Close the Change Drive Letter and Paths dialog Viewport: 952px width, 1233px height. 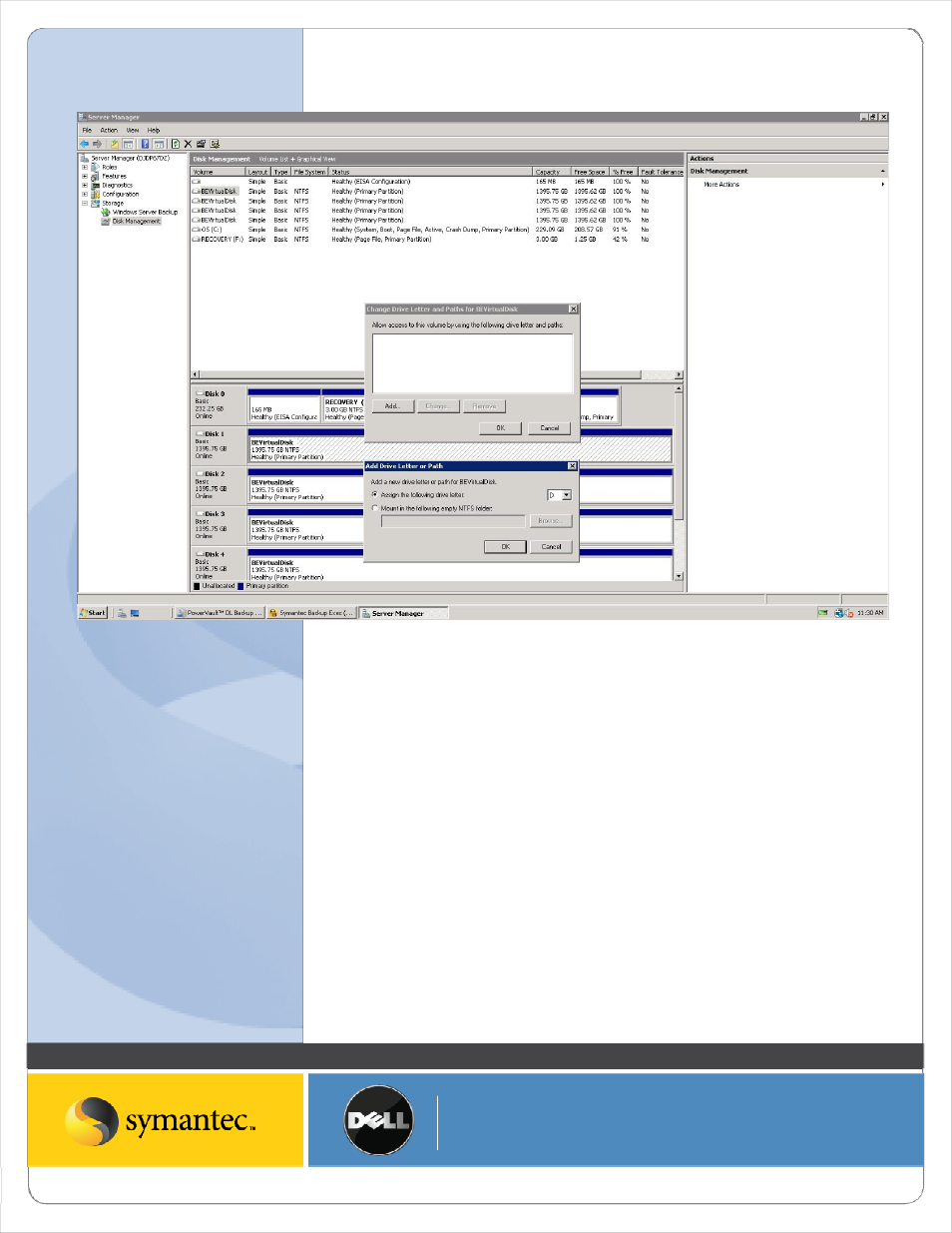click(573, 309)
